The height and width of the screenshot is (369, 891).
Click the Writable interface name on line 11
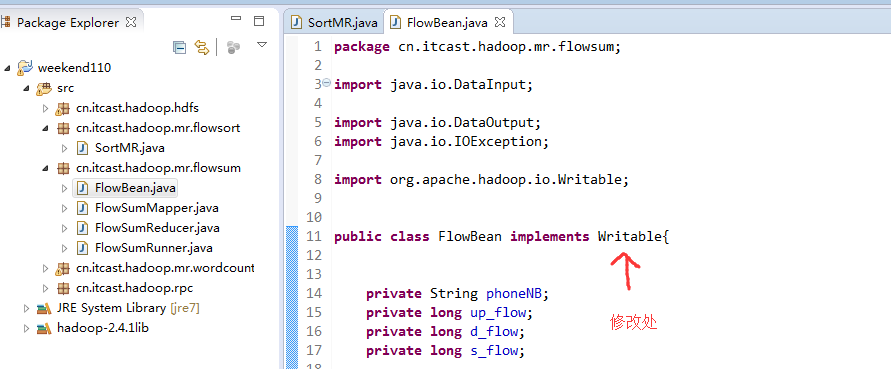click(630, 237)
